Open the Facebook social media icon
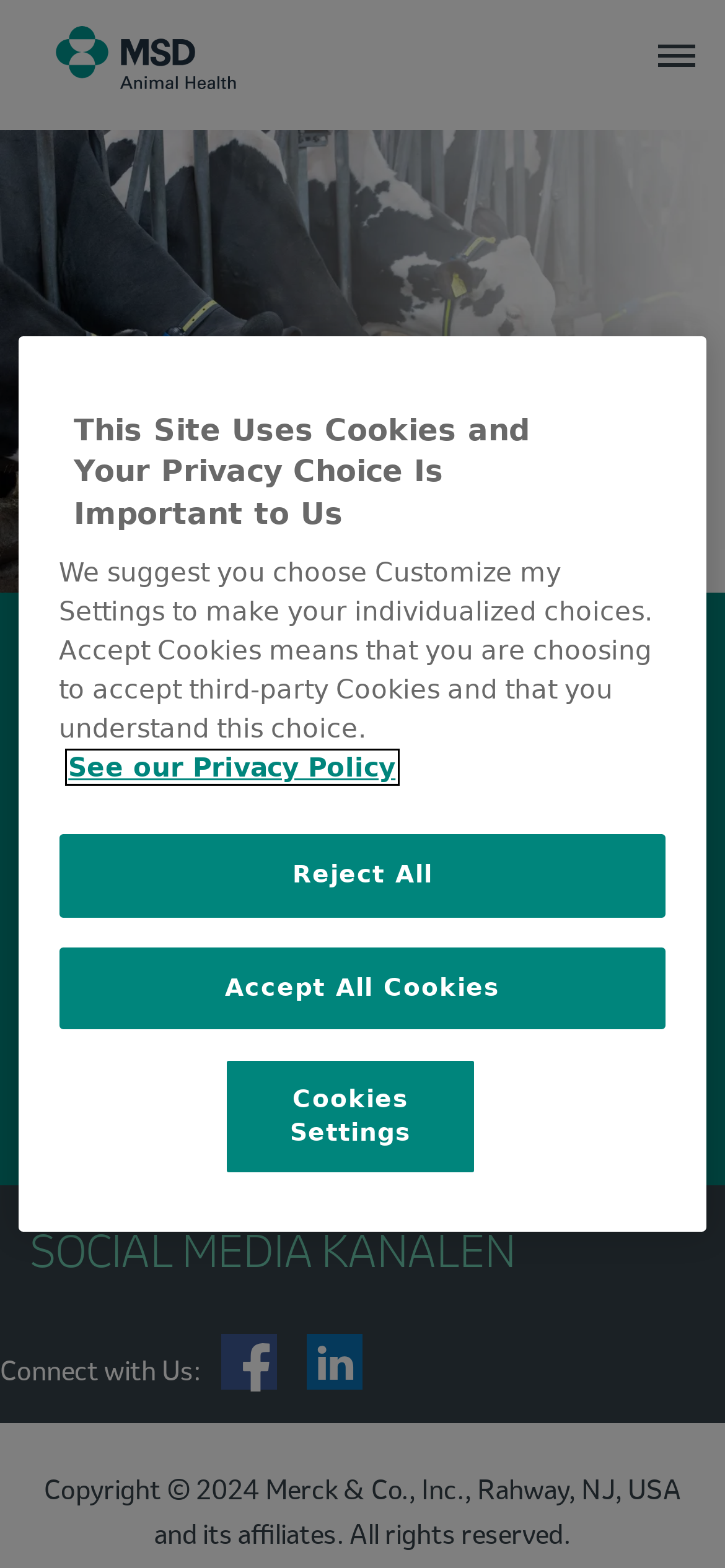 (x=249, y=1362)
